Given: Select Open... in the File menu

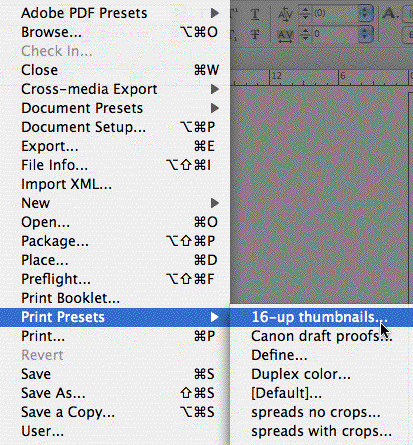Looking at the screenshot, I should 115,222.
